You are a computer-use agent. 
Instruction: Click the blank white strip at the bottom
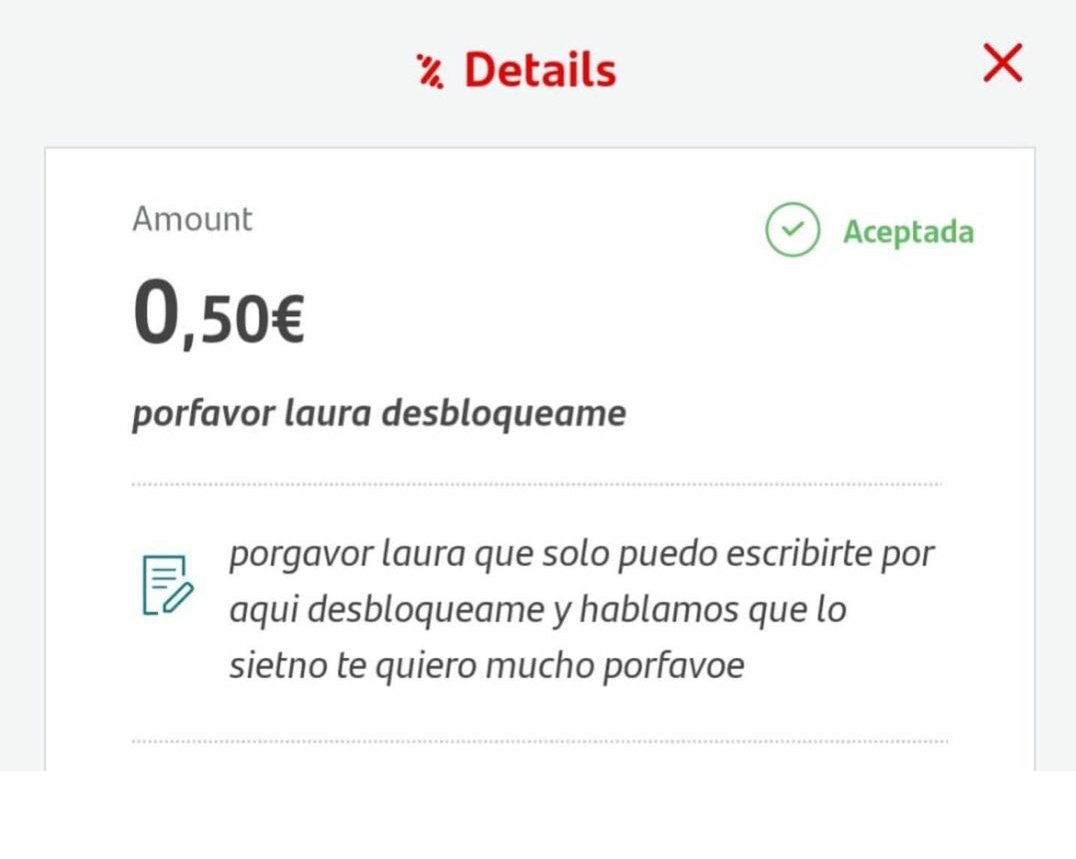point(538,814)
